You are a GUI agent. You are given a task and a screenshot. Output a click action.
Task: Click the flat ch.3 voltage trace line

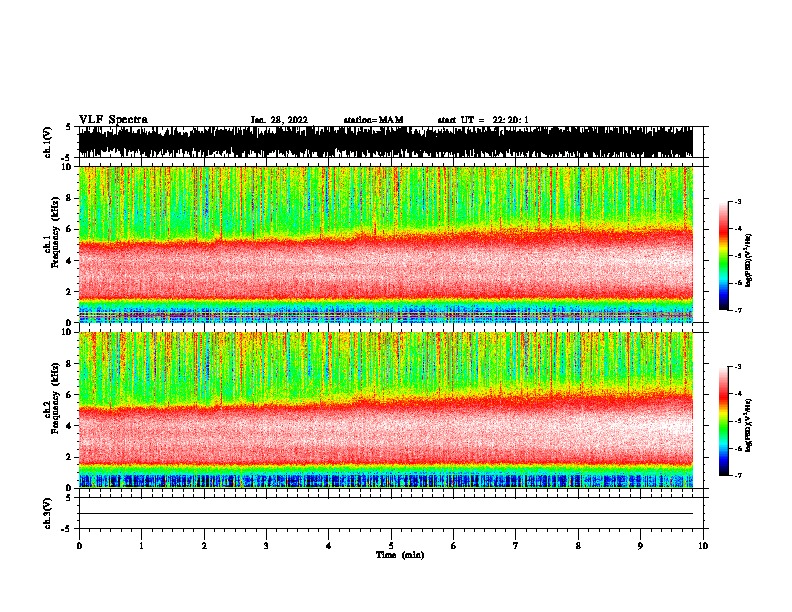[x=385, y=514]
